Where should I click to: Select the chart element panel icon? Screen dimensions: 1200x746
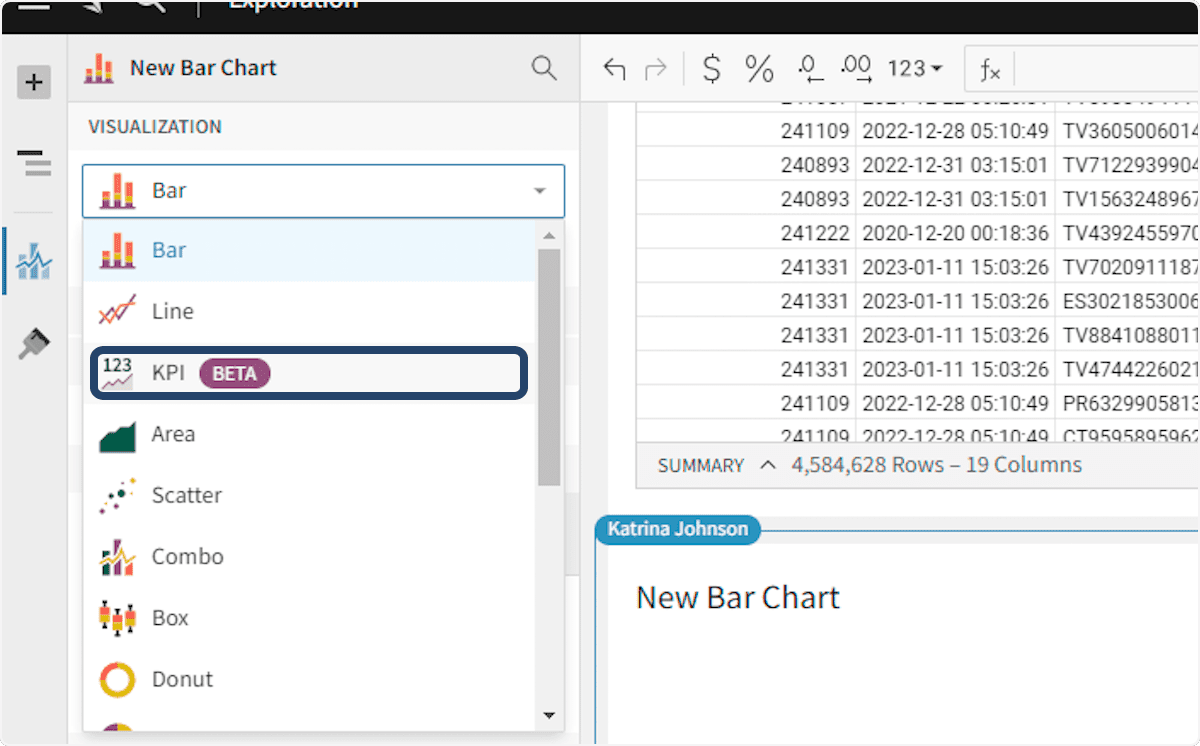click(34, 262)
